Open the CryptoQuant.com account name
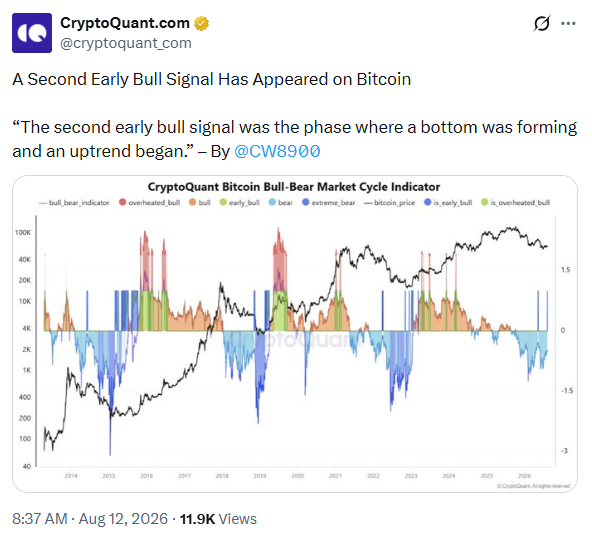 pos(125,23)
